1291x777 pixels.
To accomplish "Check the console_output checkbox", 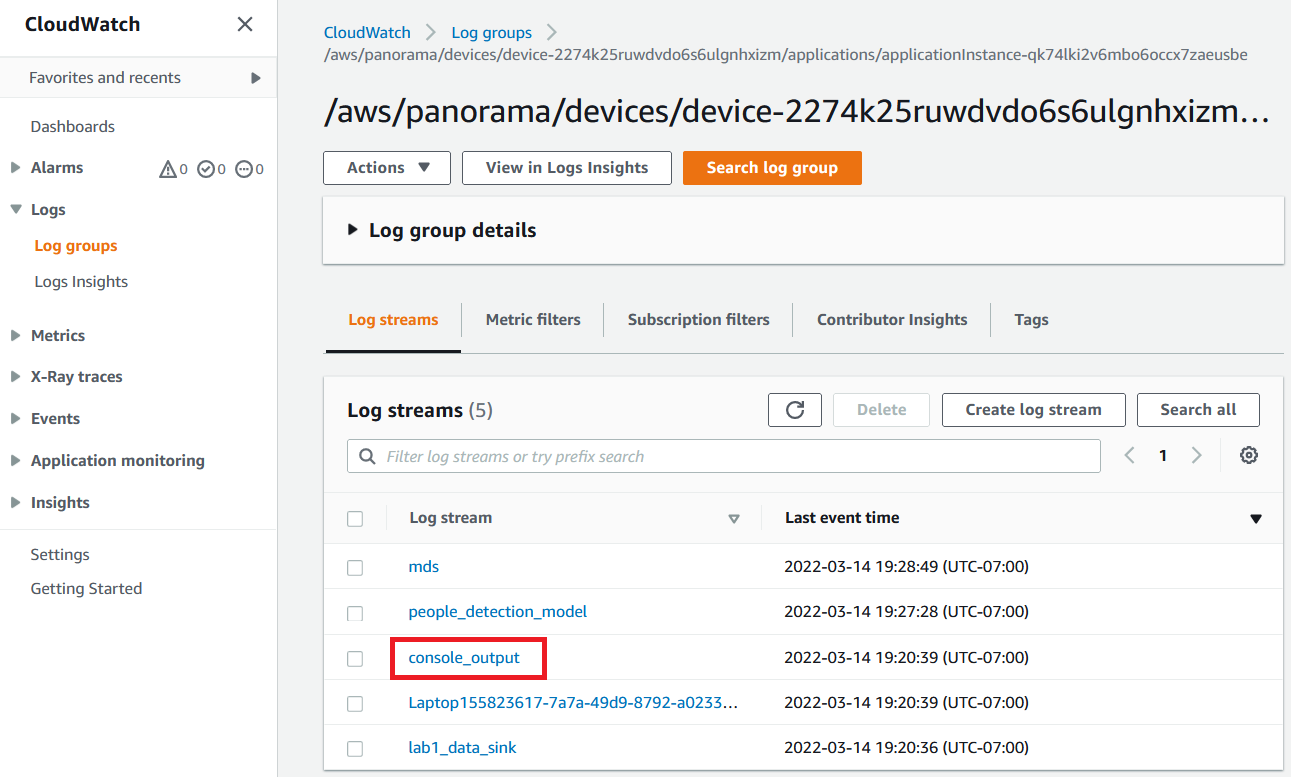I will (355, 659).
